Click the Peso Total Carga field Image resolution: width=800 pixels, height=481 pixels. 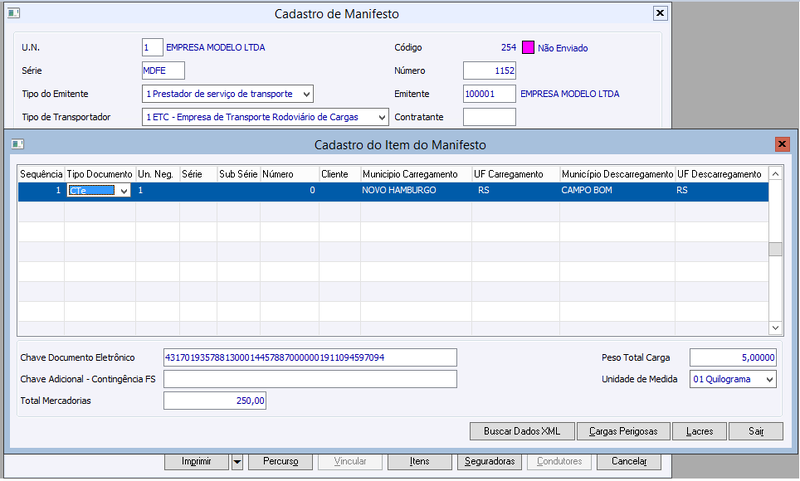tap(733, 358)
